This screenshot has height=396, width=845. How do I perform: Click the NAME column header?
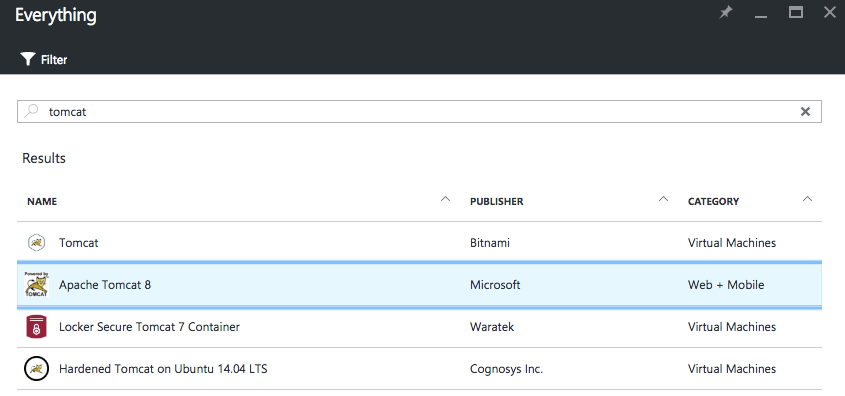(x=42, y=202)
